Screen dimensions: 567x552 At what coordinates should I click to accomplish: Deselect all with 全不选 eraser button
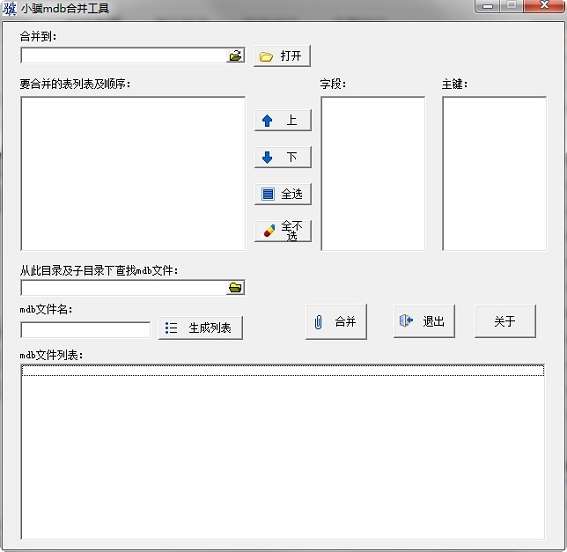coord(283,231)
